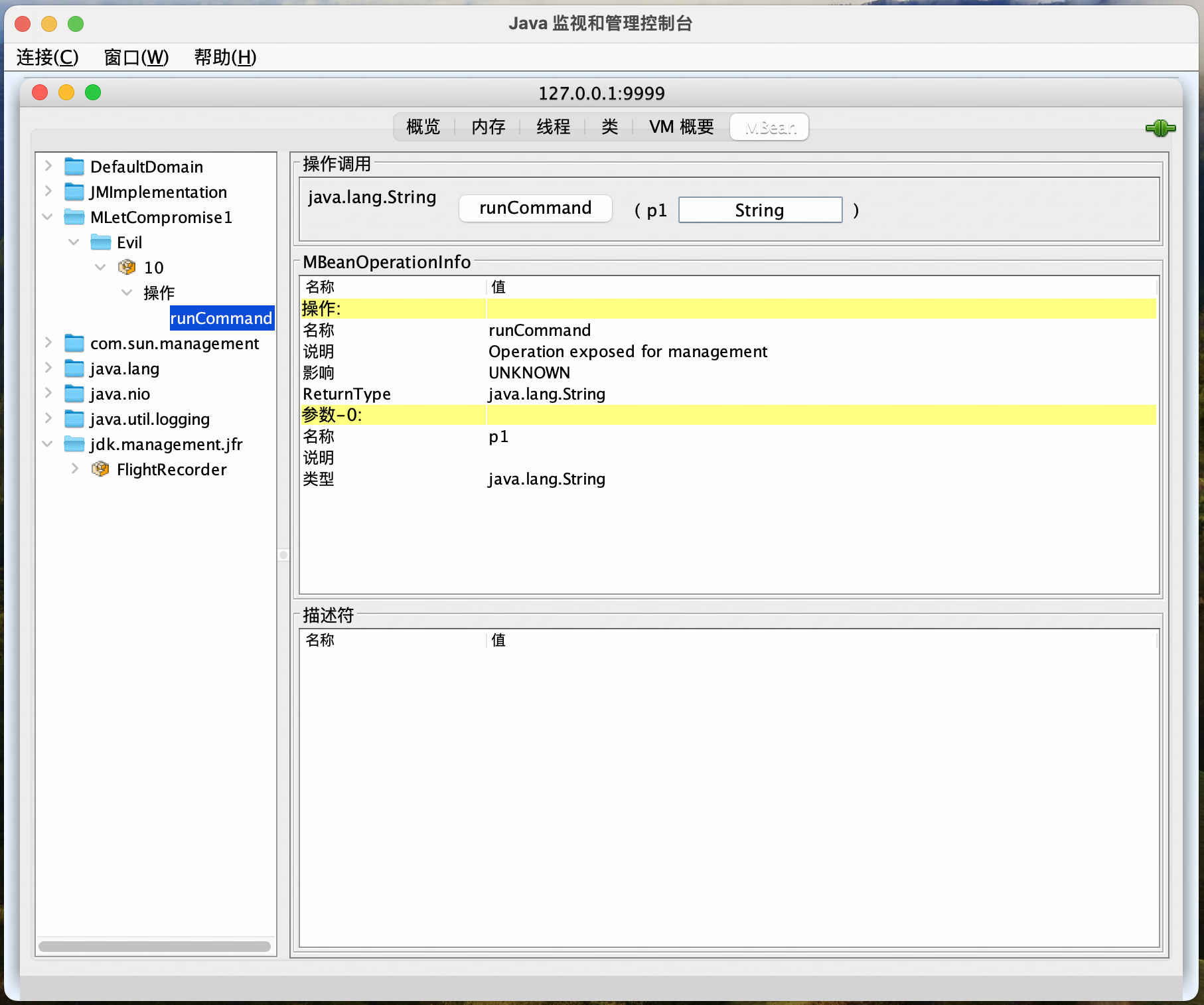Click the p1 String input field
This screenshot has height=1005, width=1204.
point(760,210)
